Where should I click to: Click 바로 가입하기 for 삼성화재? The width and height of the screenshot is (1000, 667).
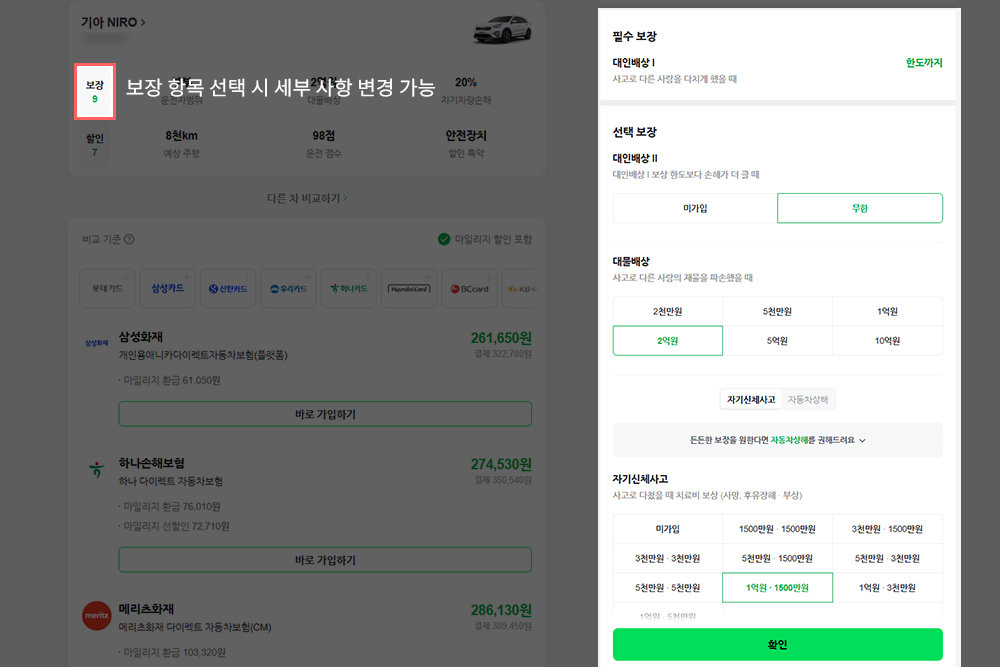[325, 414]
